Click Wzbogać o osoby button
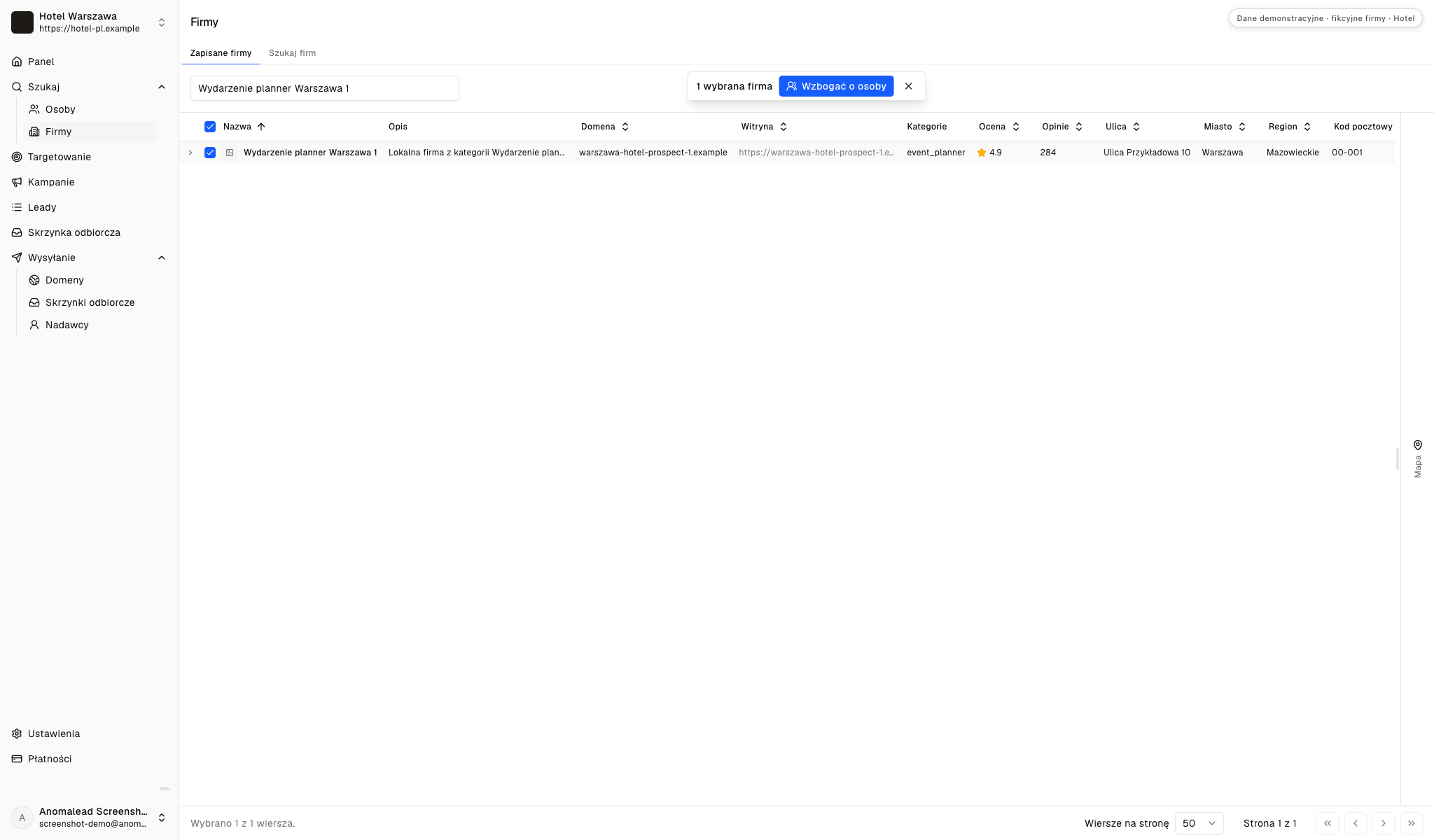This screenshot has height=840, width=1434. (836, 86)
